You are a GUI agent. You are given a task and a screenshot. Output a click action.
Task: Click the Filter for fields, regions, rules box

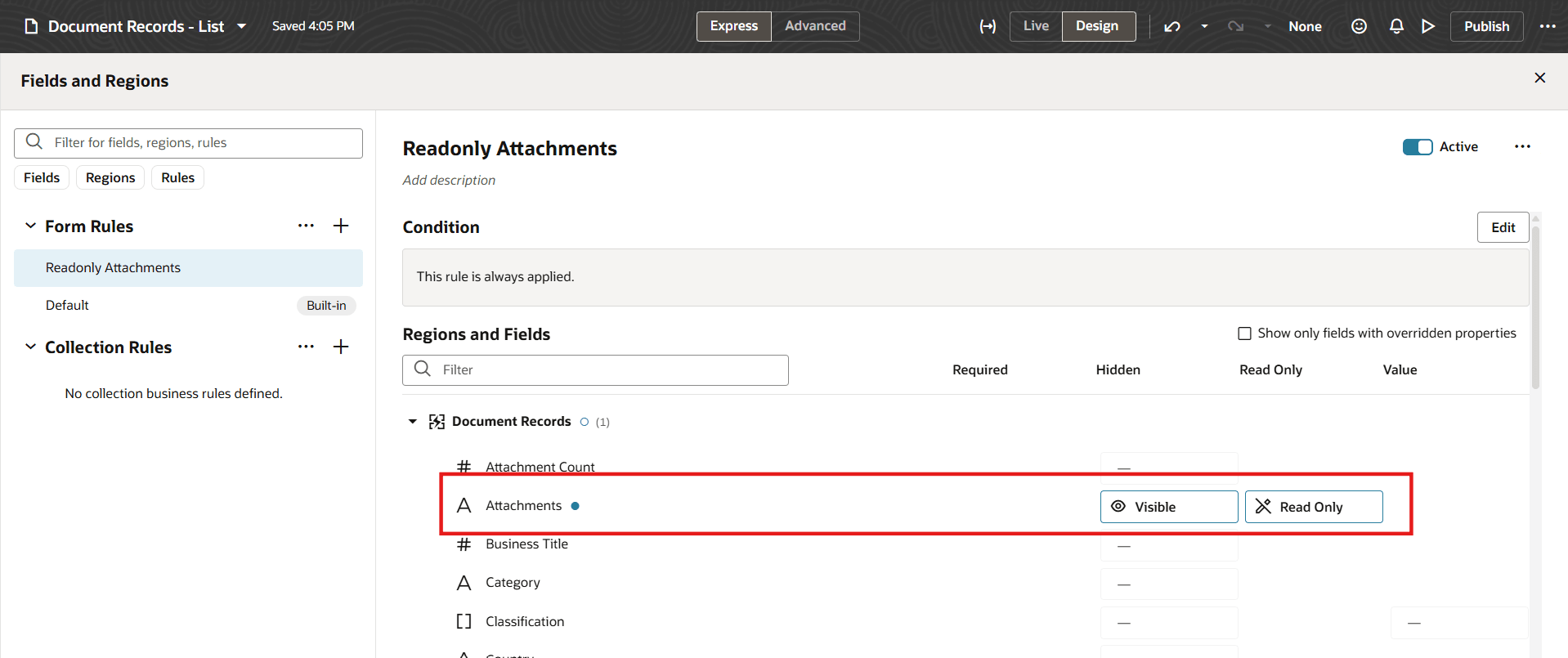pyautogui.click(x=188, y=143)
